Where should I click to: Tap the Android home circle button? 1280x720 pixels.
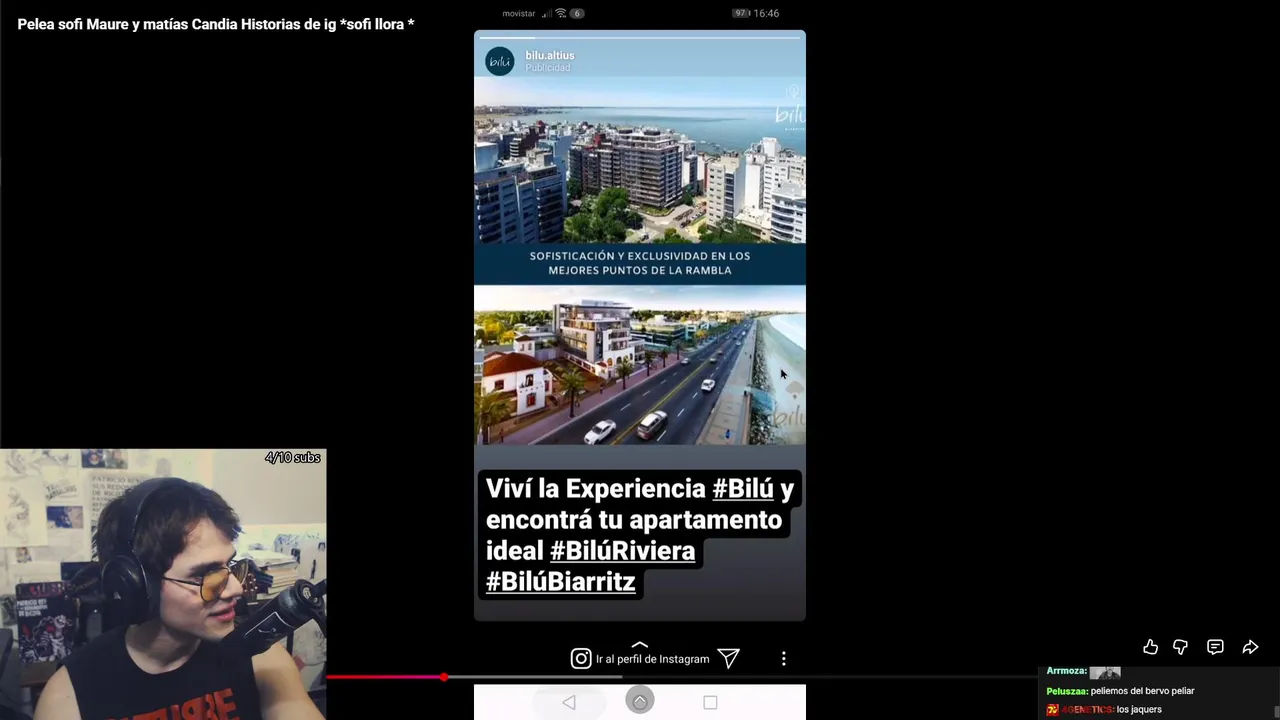pos(640,701)
